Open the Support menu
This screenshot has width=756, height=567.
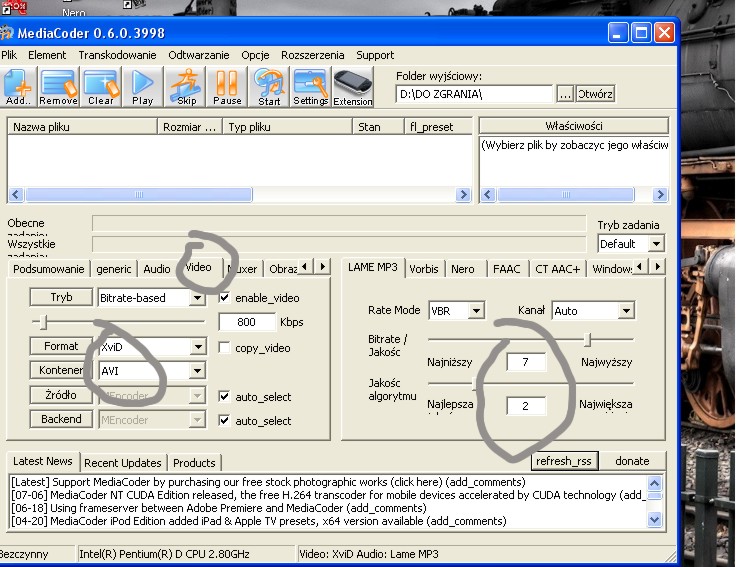pyautogui.click(x=375, y=55)
